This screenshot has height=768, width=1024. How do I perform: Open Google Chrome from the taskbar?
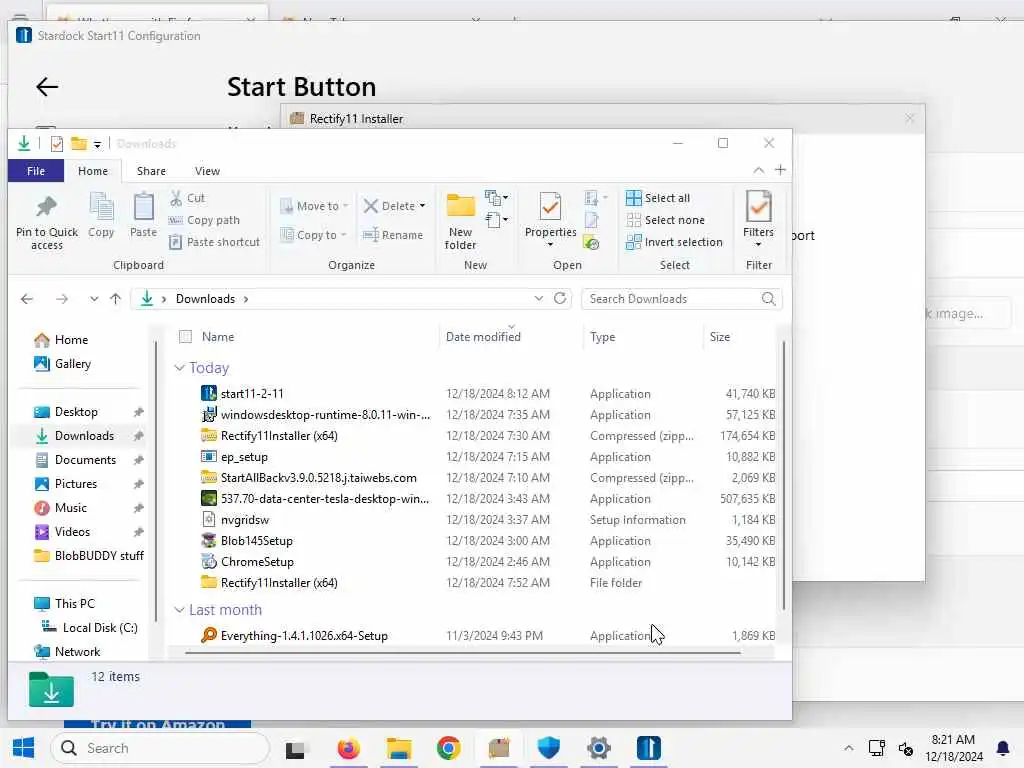449,748
